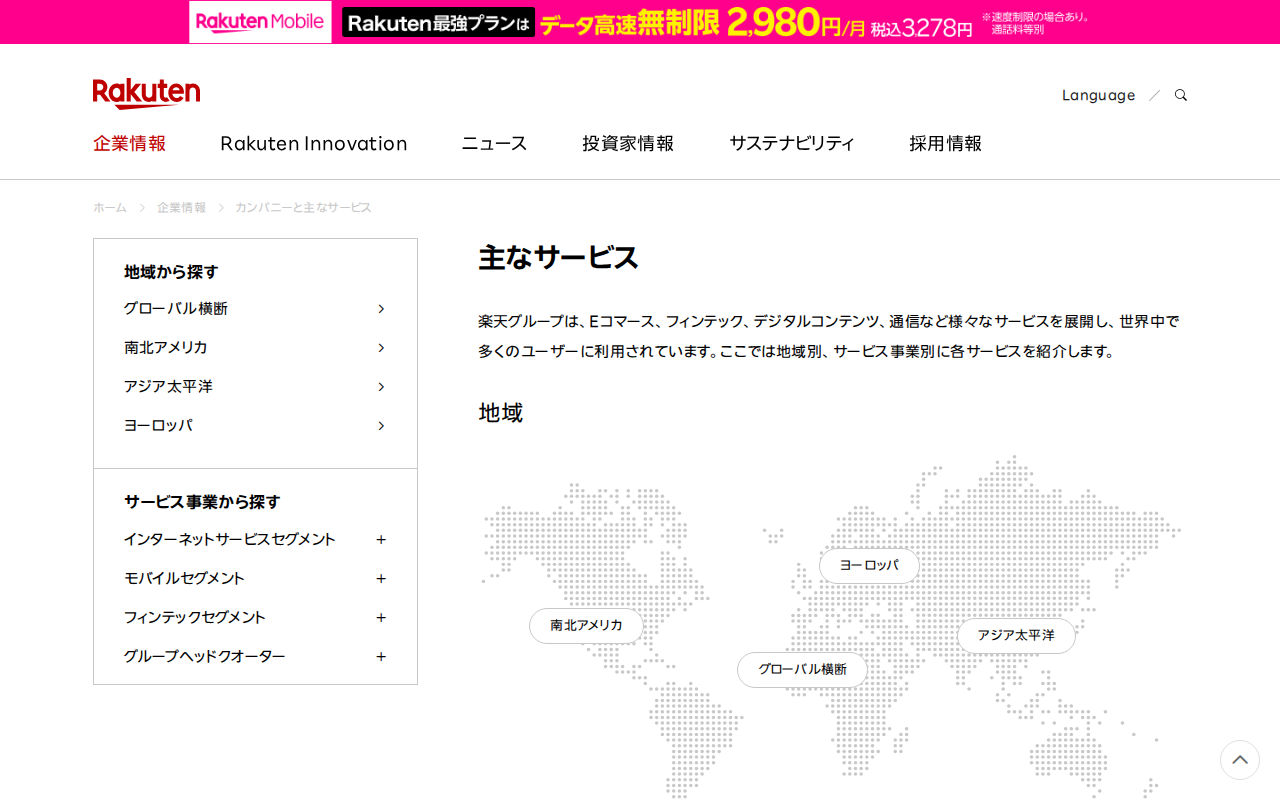The image size is (1280, 800).
Task: Click chevron next to 南北アメリカ
Action: [x=381, y=348]
